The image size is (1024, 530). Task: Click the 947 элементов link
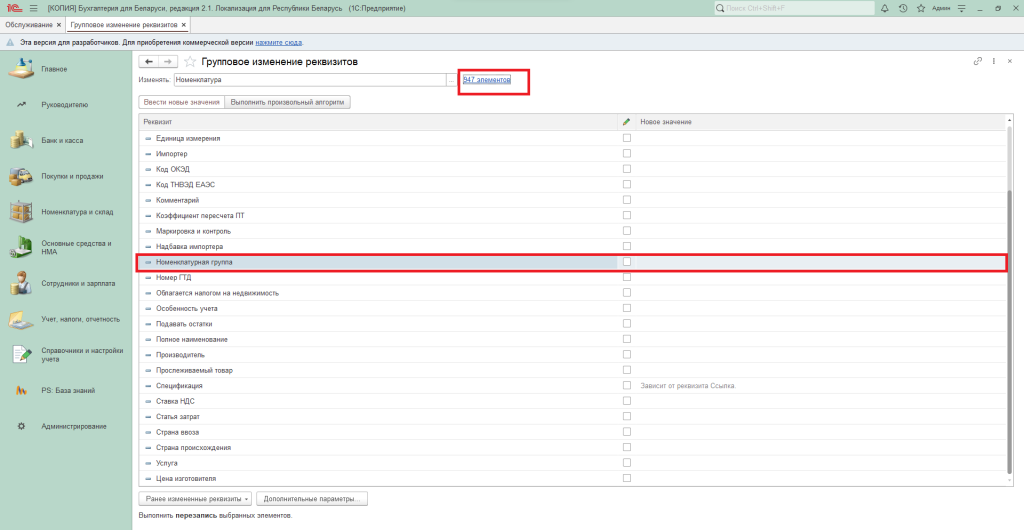(487, 80)
